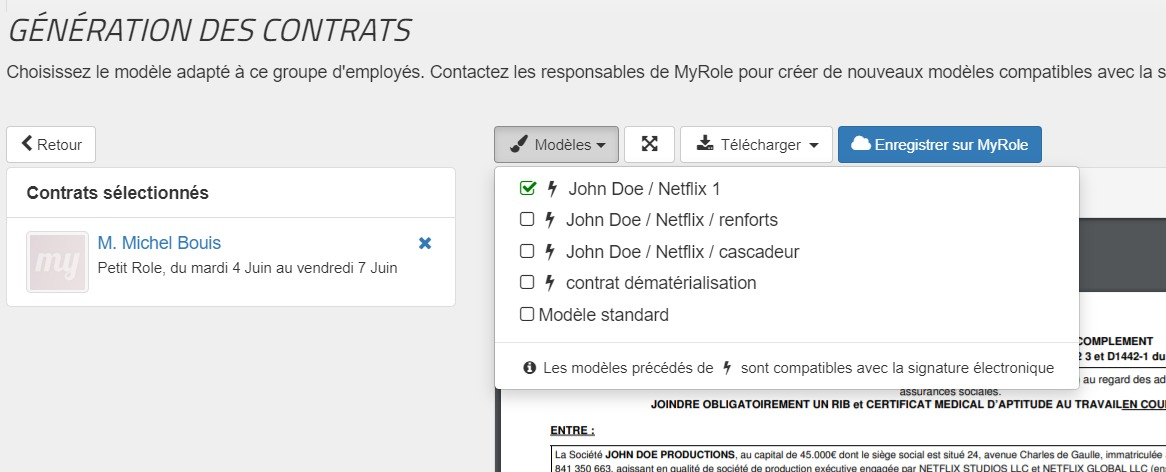The image size is (1166, 472).
Task: Click Enregistrer sur MyRole button
Action: 940,144
